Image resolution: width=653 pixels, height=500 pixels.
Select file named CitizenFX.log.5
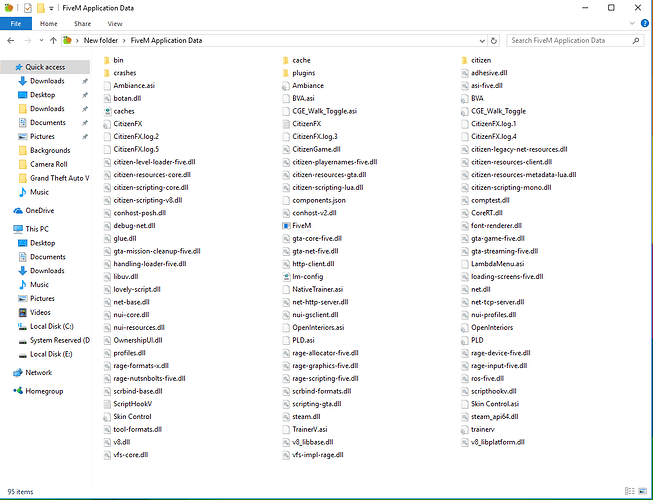pos(136,149)
